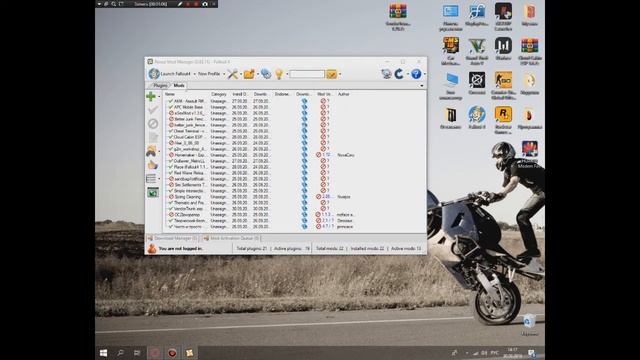Viewport: 640px width, 360px height.
Task: Focus the mod search text field
Action: (307, 74)
